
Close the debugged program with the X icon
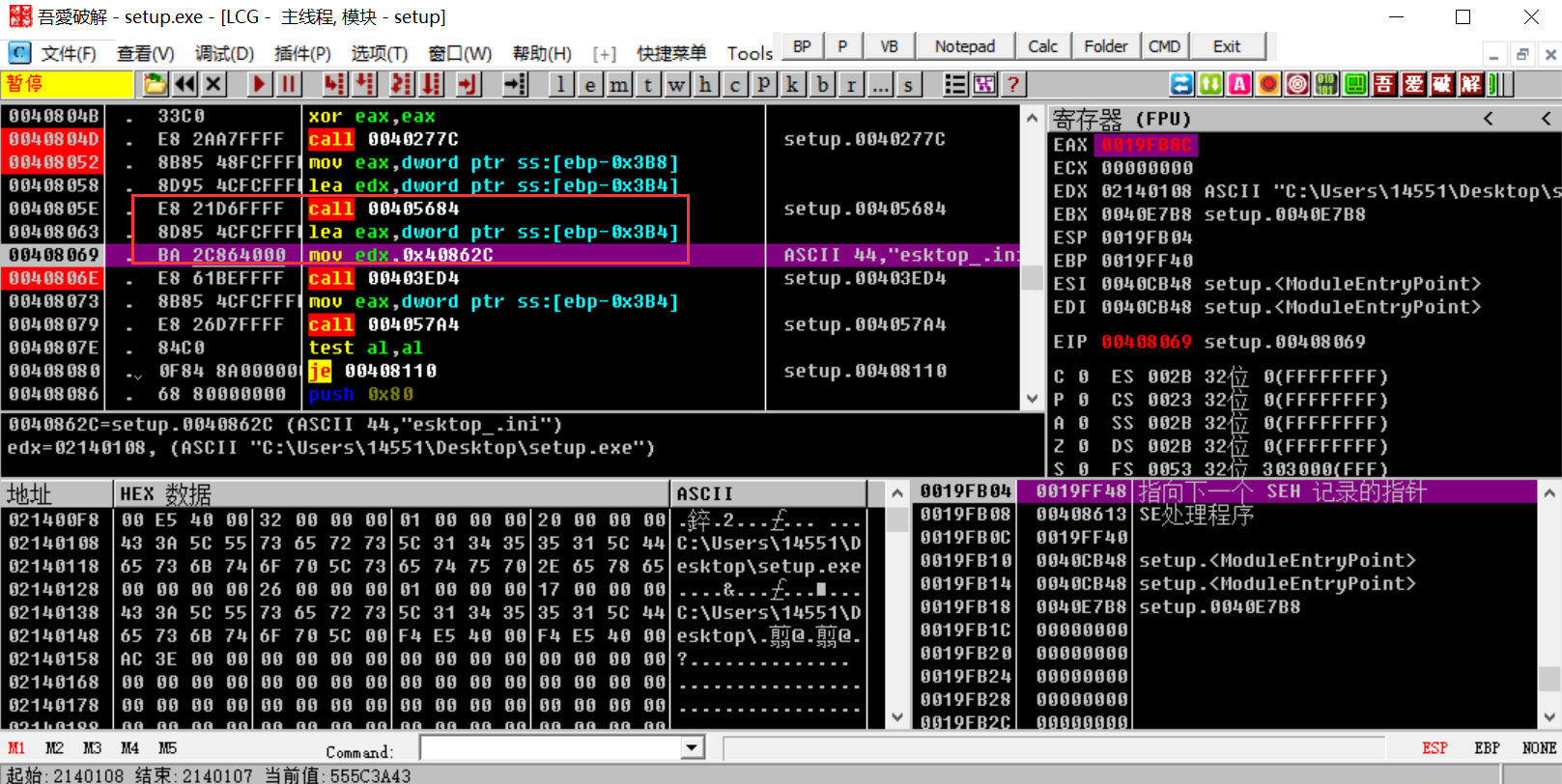coord(214,85)
